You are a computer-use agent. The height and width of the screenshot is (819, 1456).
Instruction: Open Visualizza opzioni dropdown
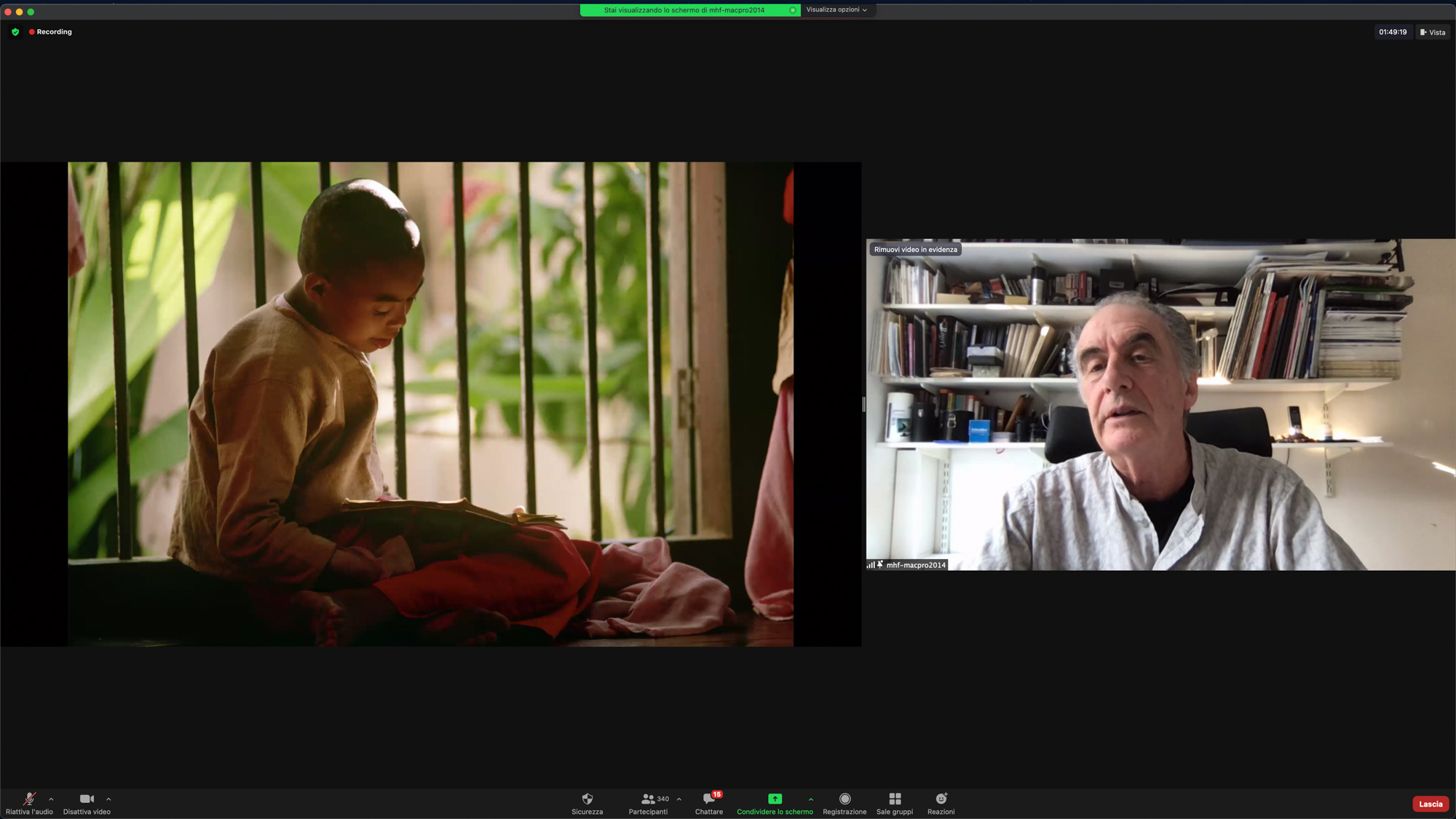coord(836,9)
